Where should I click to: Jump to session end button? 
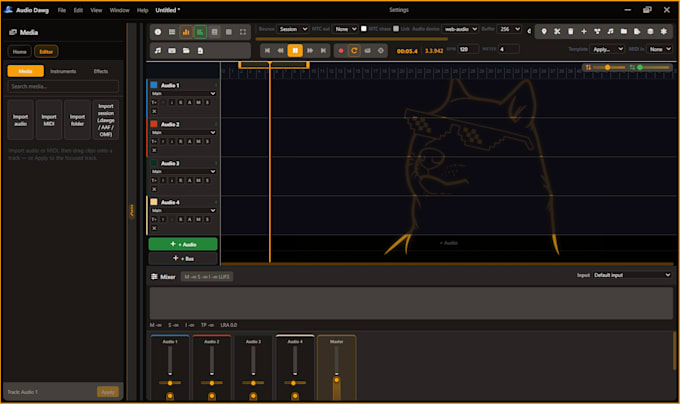(324, 51)
